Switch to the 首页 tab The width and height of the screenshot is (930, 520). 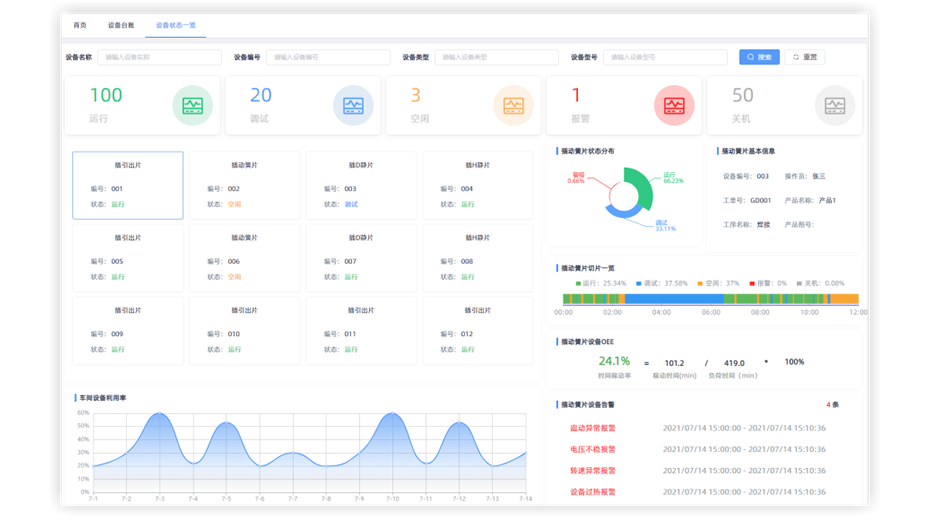[80, 24]
